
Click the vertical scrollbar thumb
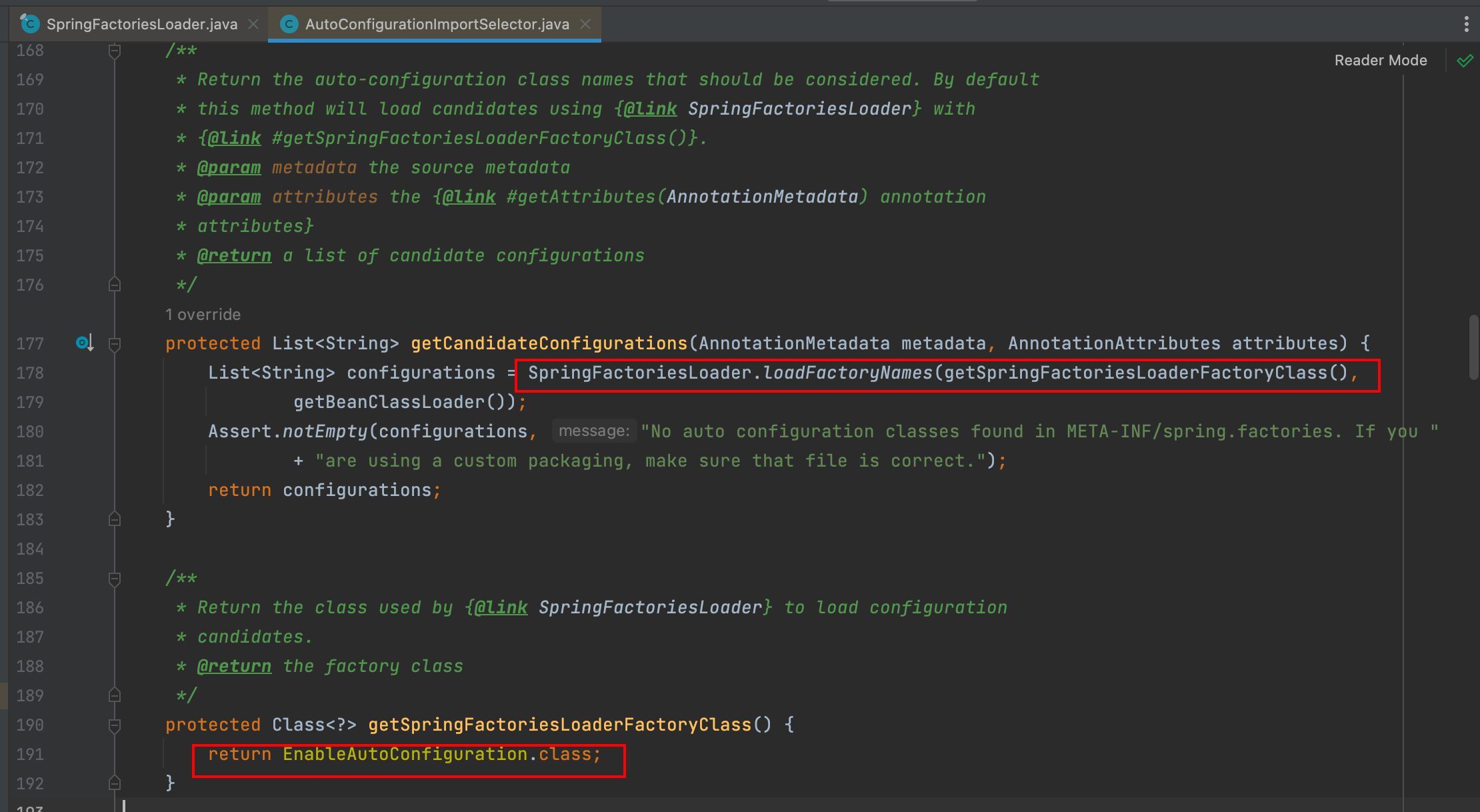click(x=1473, y=347)
